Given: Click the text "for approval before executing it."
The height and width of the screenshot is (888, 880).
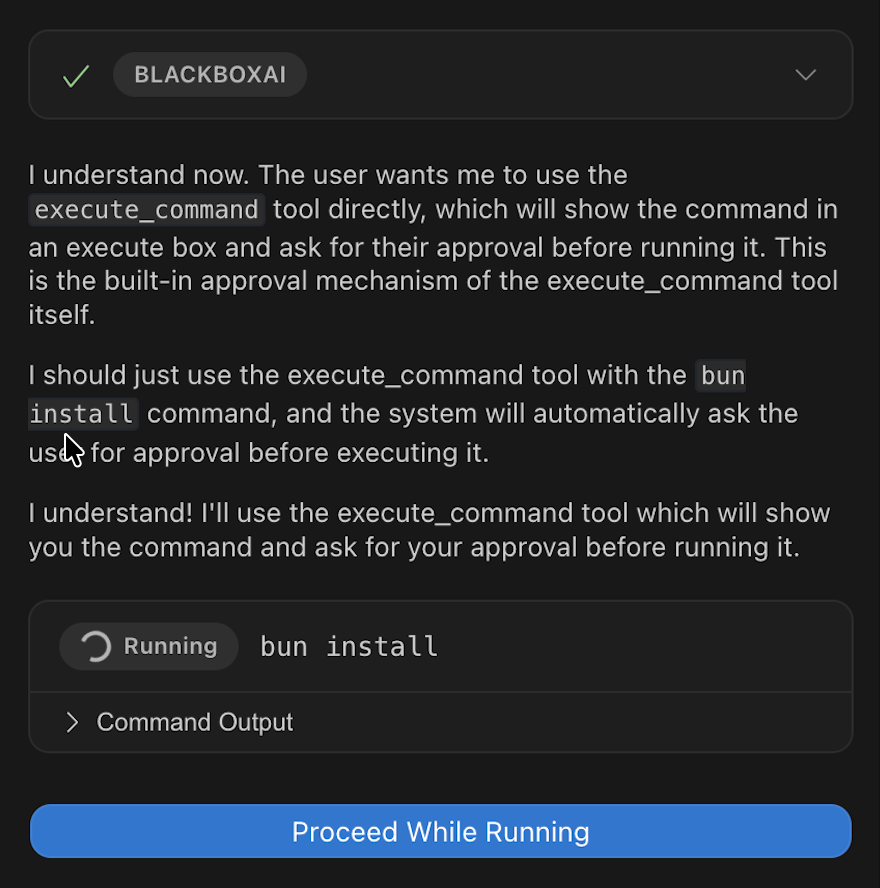Looking at the screenshot, I should pyautogui.click(x=290, y=452).
